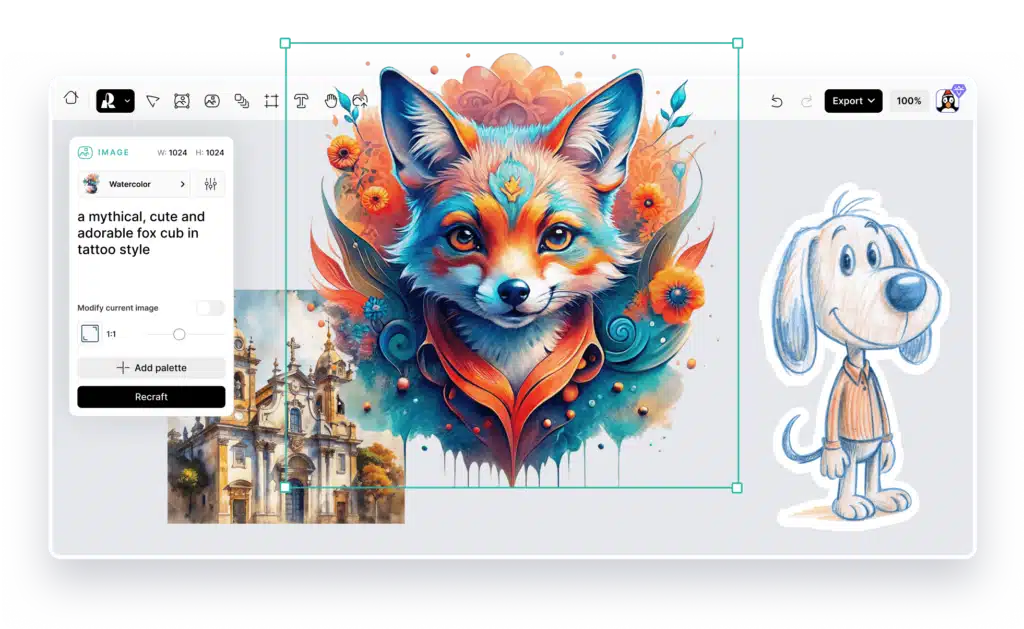Screen dimensions: 1024x629
Task: Click the Recraft generate button
Action: tap(150, 396)
